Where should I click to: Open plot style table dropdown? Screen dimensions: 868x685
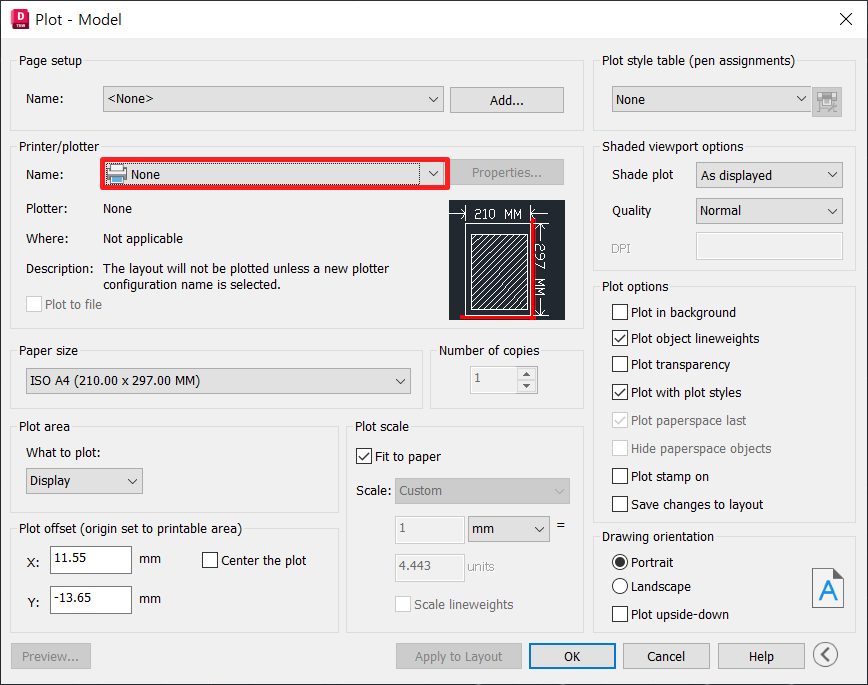711,99
